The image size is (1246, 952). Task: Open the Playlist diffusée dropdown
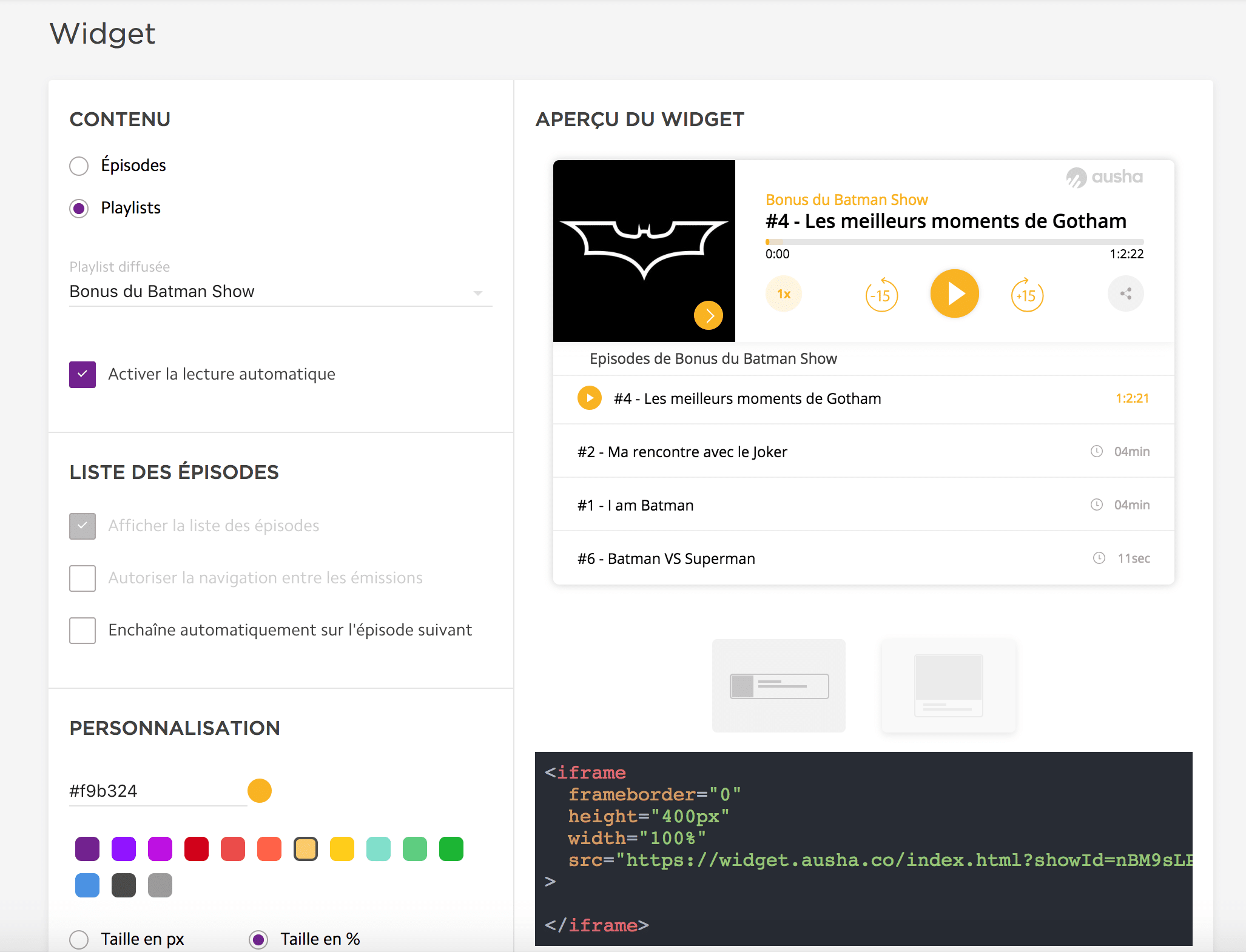point(280,292)
